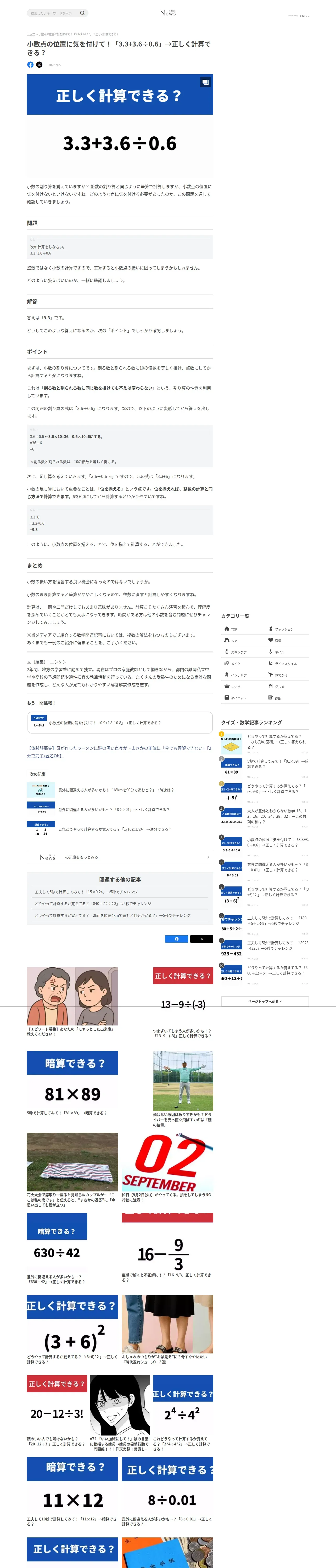Open TOP category home icon
The image size is (336, 1568).
coord(227,629)
